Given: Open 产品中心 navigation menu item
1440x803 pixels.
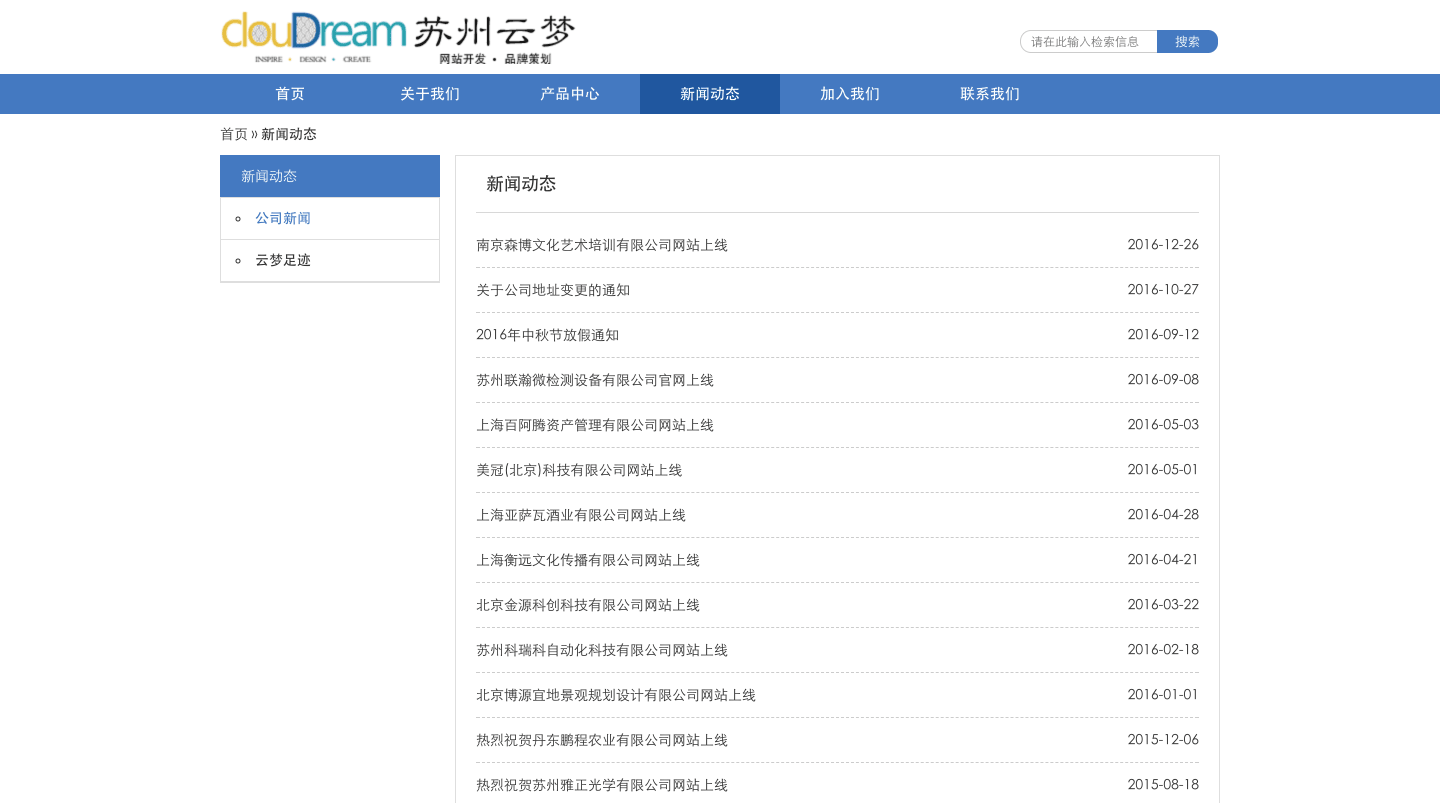Looking at the screenshot, I should coord(570,94).
